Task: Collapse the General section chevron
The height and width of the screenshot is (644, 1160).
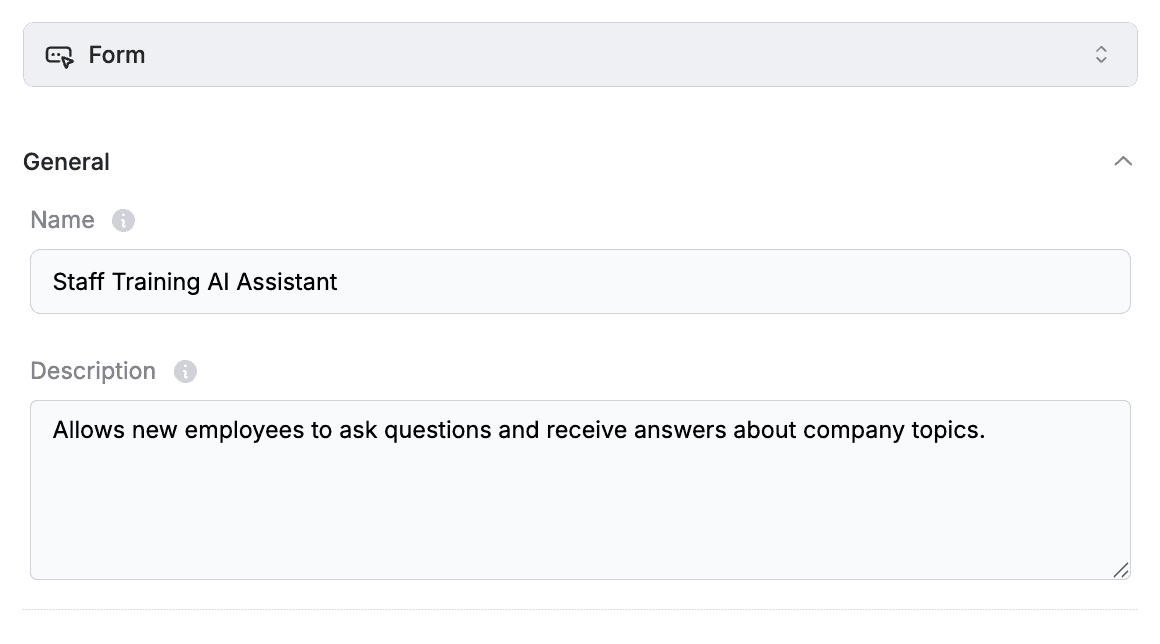Action: (x=1123, y=161)
